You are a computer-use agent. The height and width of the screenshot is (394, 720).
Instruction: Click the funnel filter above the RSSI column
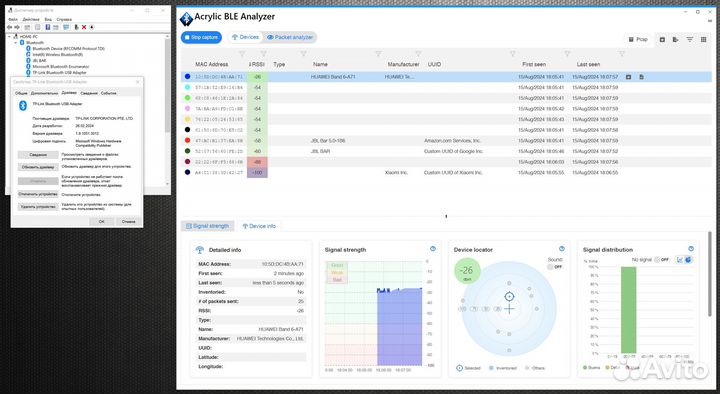pyautogui.click(x=264, y=54)
